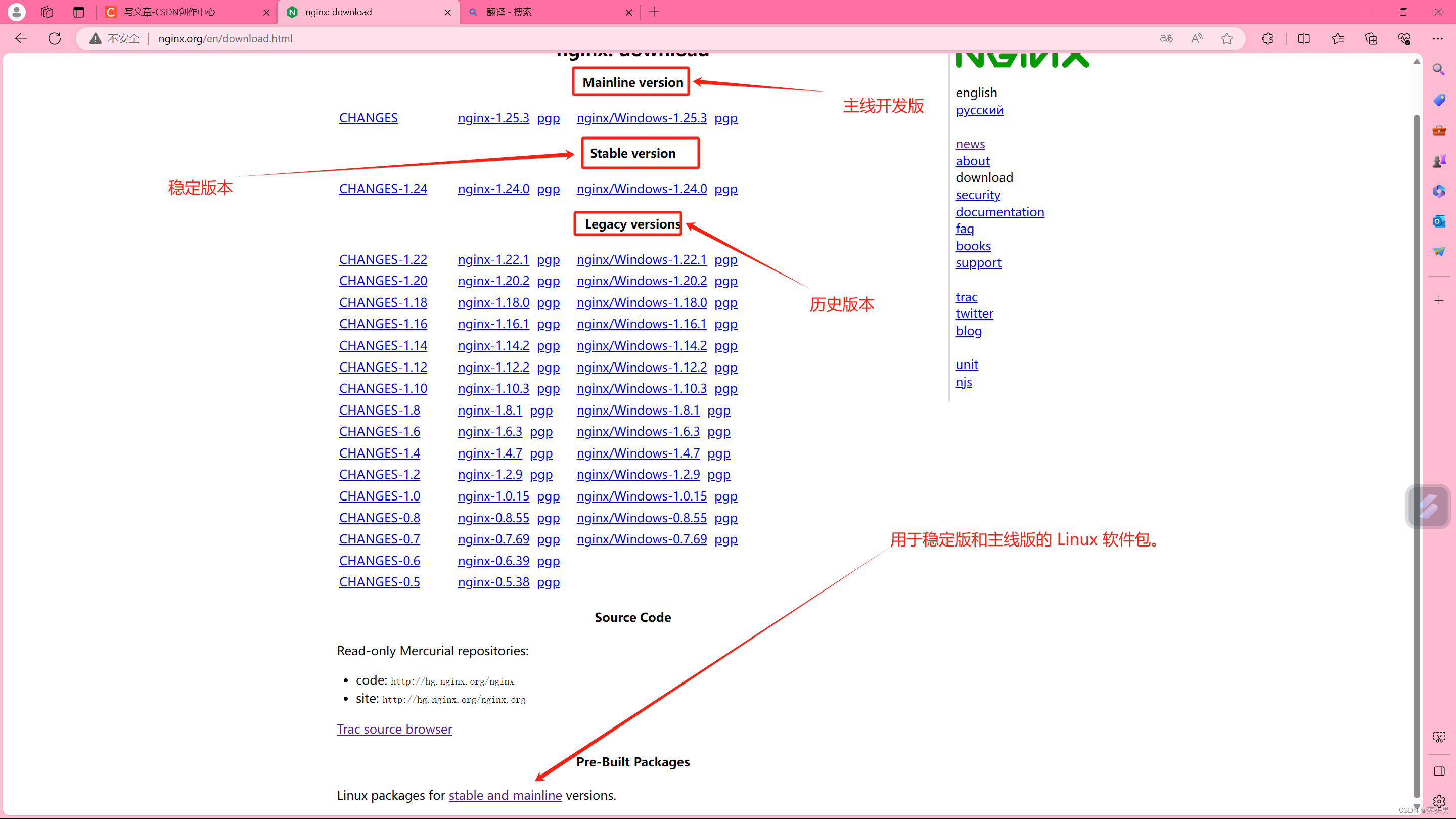This screenshot has height=819, width=1456.
Task: Click the floating assistant widget
Action: pos(1428,507)
